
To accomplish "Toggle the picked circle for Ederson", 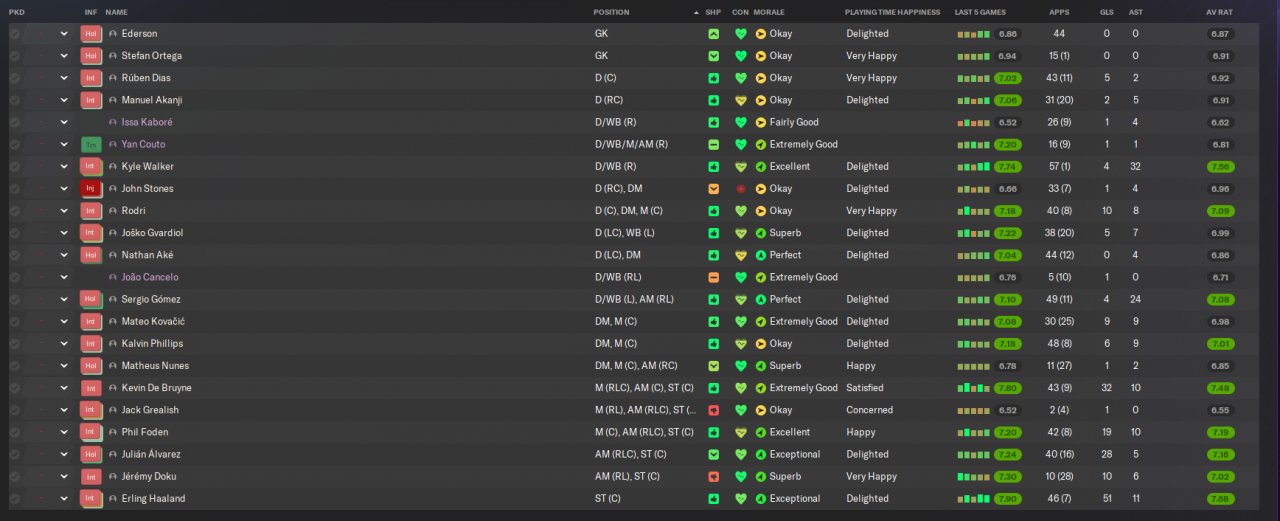I will [x=14, y=34].
